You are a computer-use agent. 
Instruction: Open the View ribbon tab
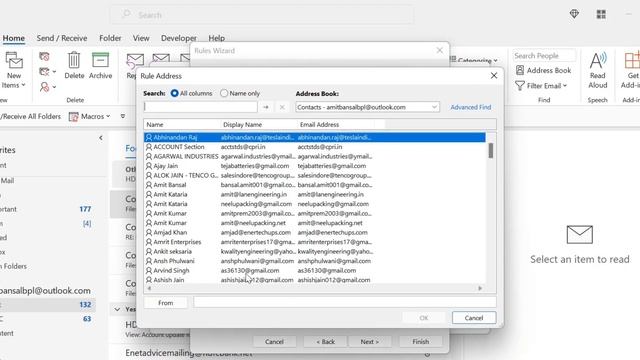[141, 38]
